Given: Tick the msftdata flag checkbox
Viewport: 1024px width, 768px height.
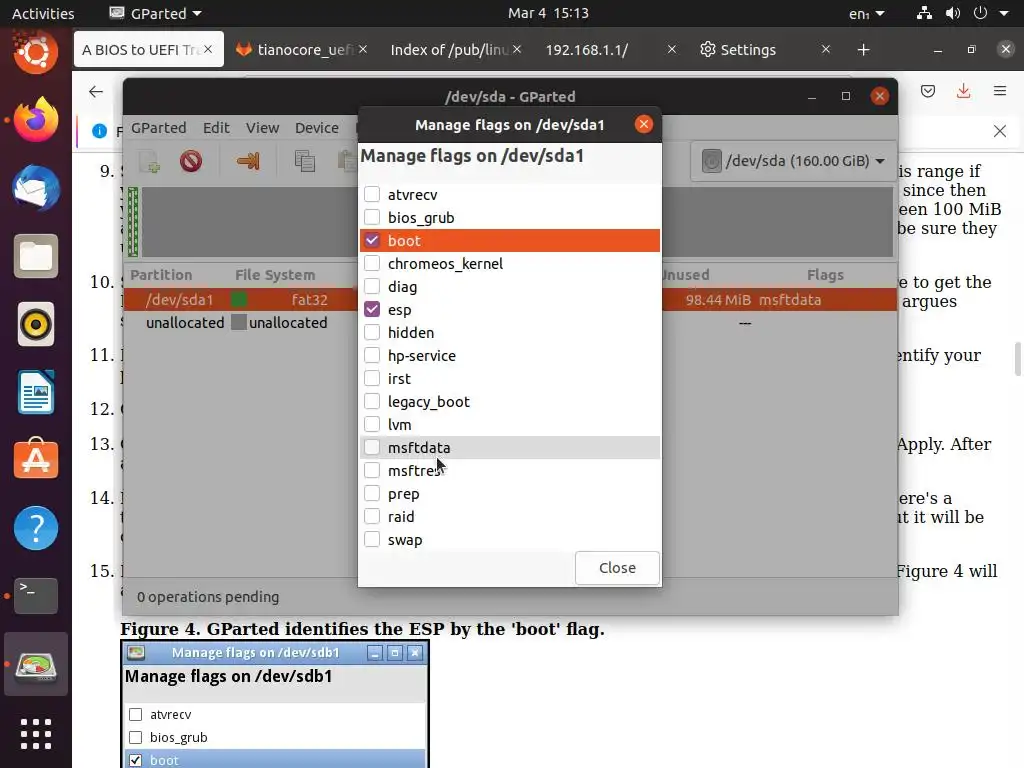Looking at the screenshot, I should pyautogui.click(x=372, y=447).
